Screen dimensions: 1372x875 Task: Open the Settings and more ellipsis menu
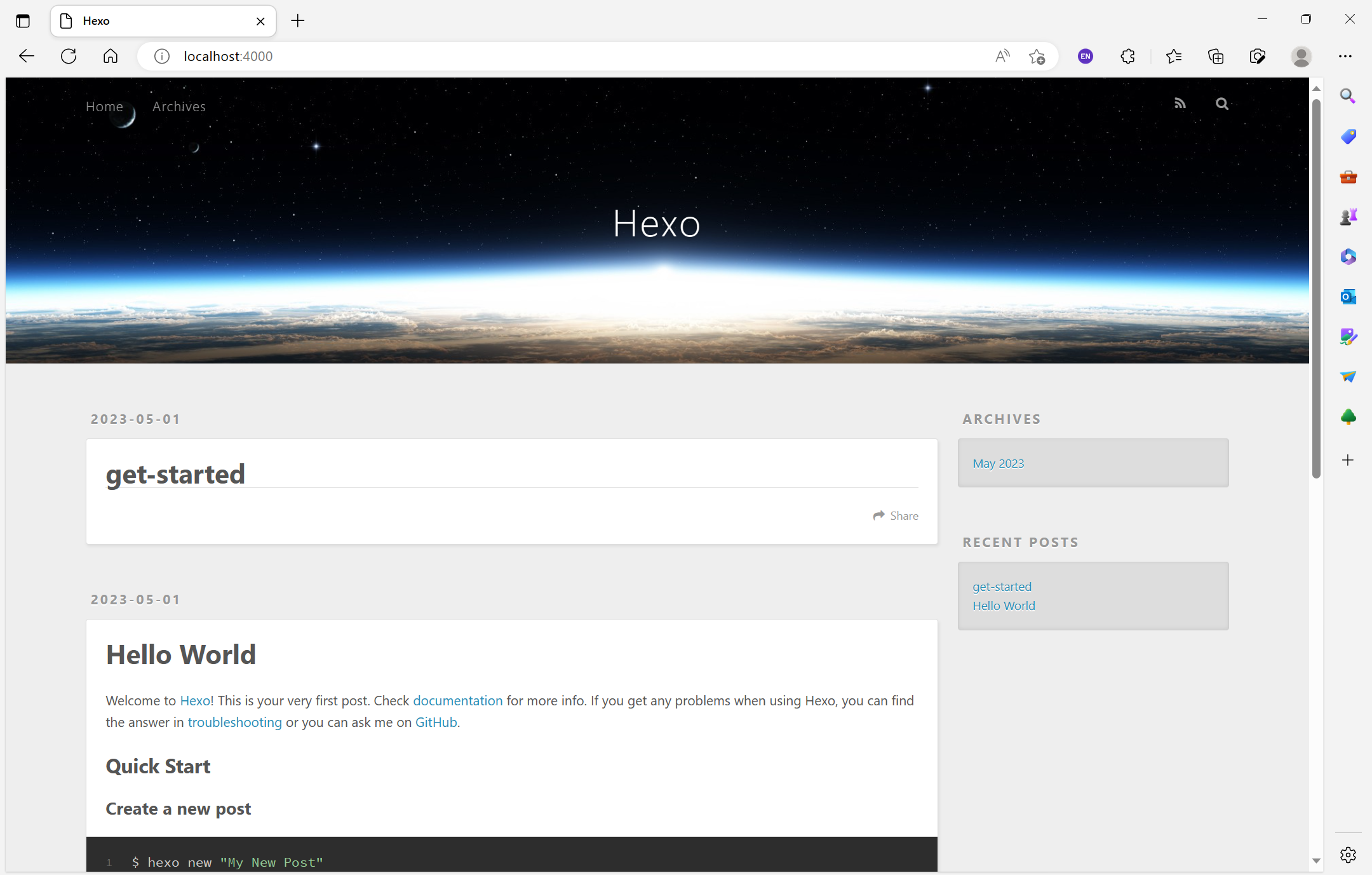click(x=1345, y=57)
